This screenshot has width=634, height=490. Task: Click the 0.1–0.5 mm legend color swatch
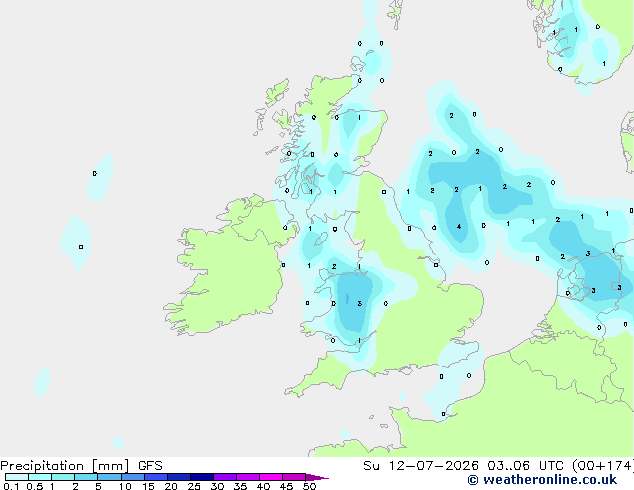(17, 477)
